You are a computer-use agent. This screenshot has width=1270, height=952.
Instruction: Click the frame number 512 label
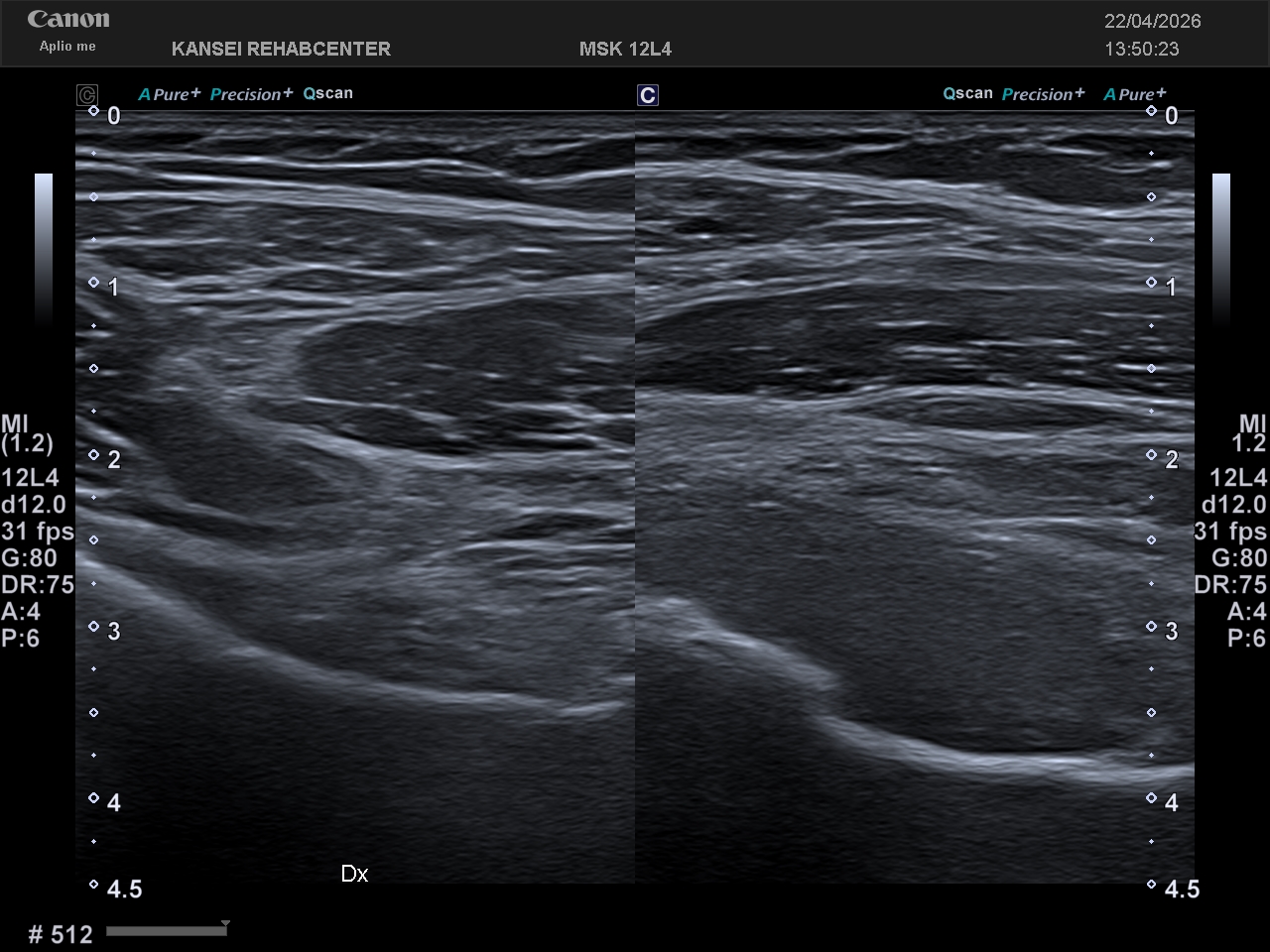click(x=61, y=934)
